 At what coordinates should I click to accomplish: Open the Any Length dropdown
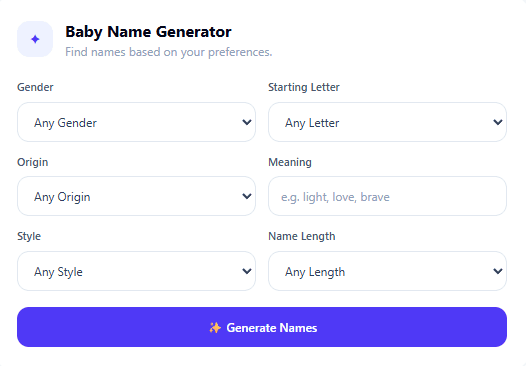387,271
